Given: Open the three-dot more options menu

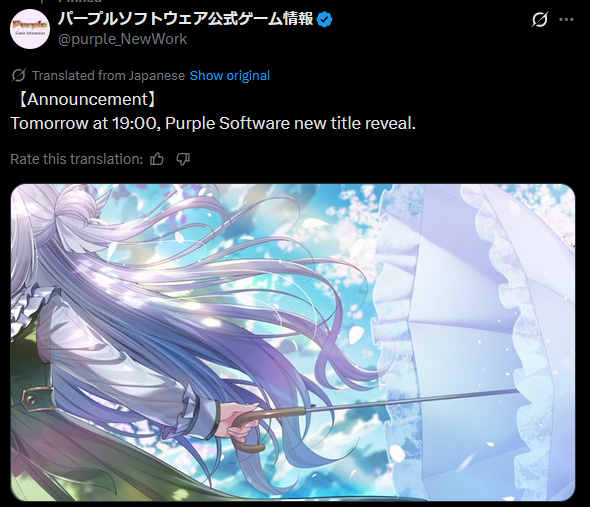Looking at the screenshot, I should pos(566,20).
